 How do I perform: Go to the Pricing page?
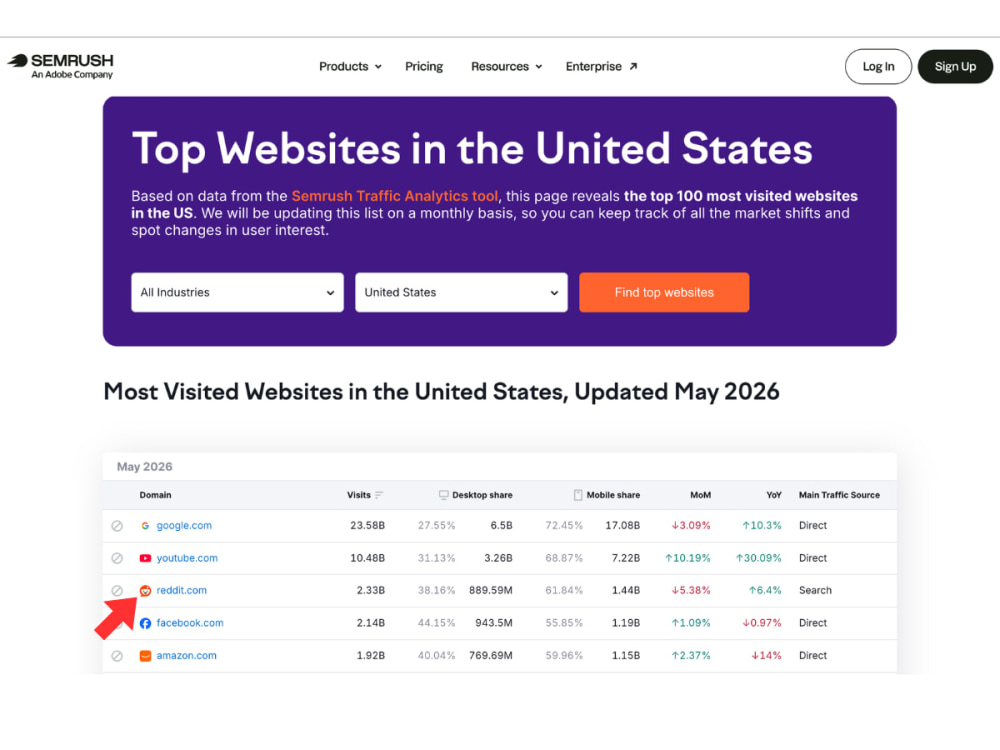[x=424, y=66]
